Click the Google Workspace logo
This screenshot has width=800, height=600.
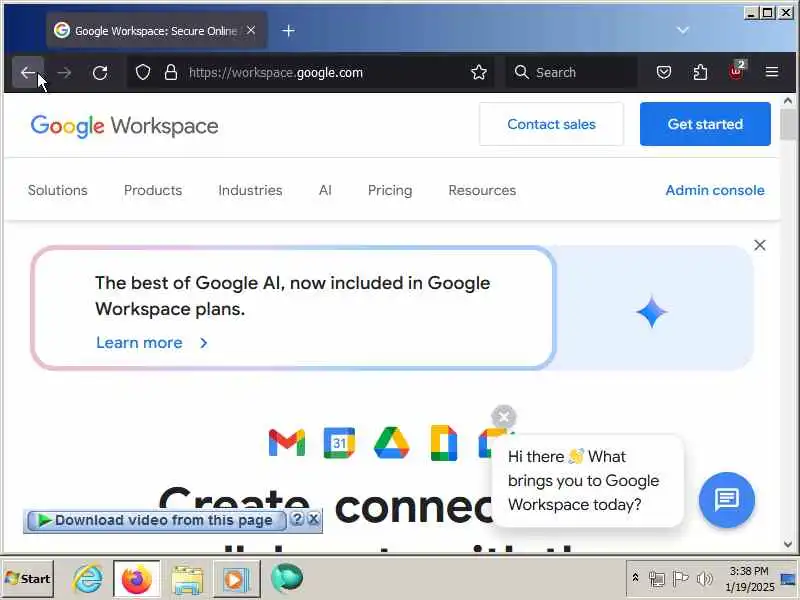coord(124,126)
